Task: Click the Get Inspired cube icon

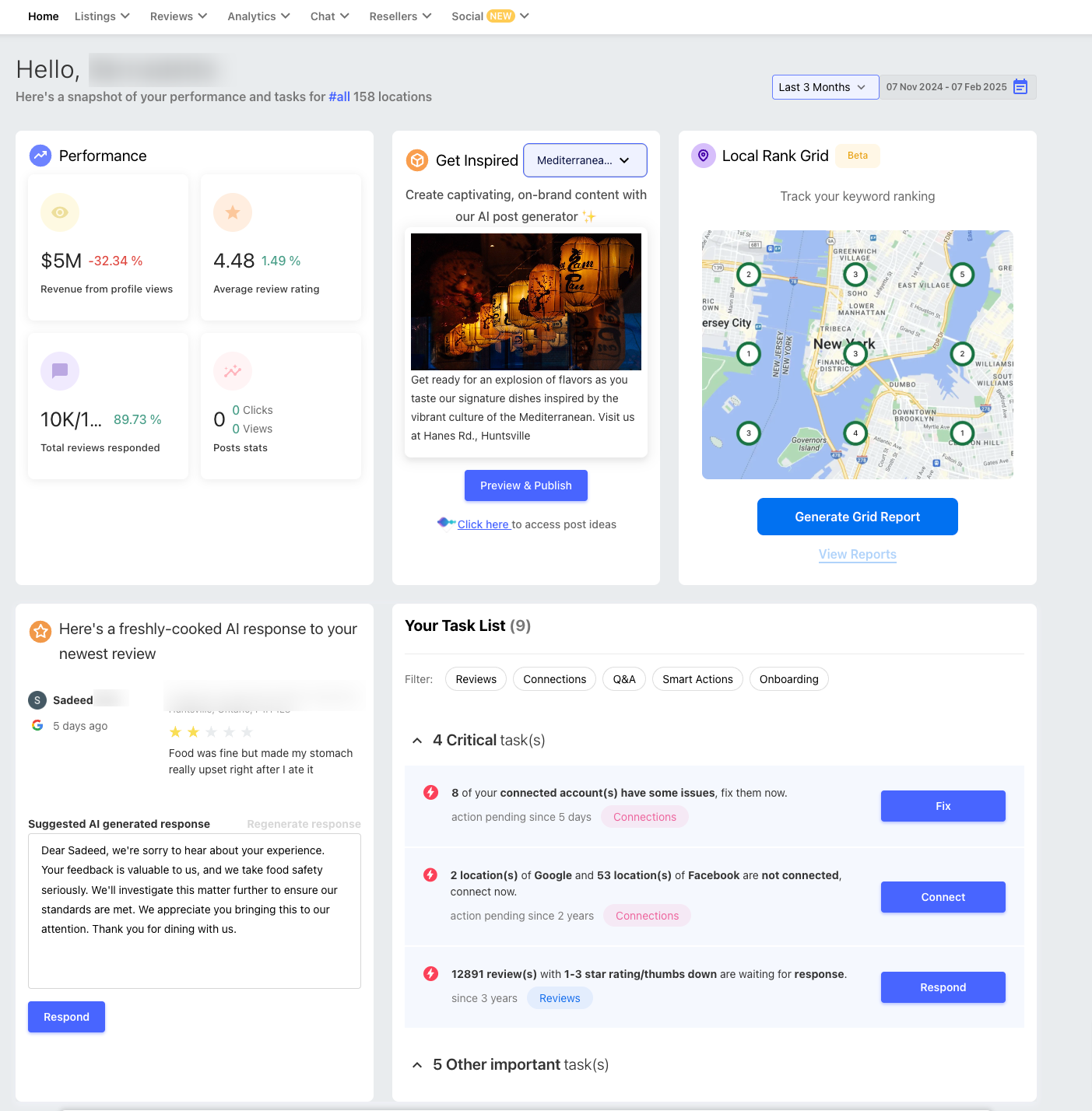Action: pyautogui.click(x=418, y=160)
